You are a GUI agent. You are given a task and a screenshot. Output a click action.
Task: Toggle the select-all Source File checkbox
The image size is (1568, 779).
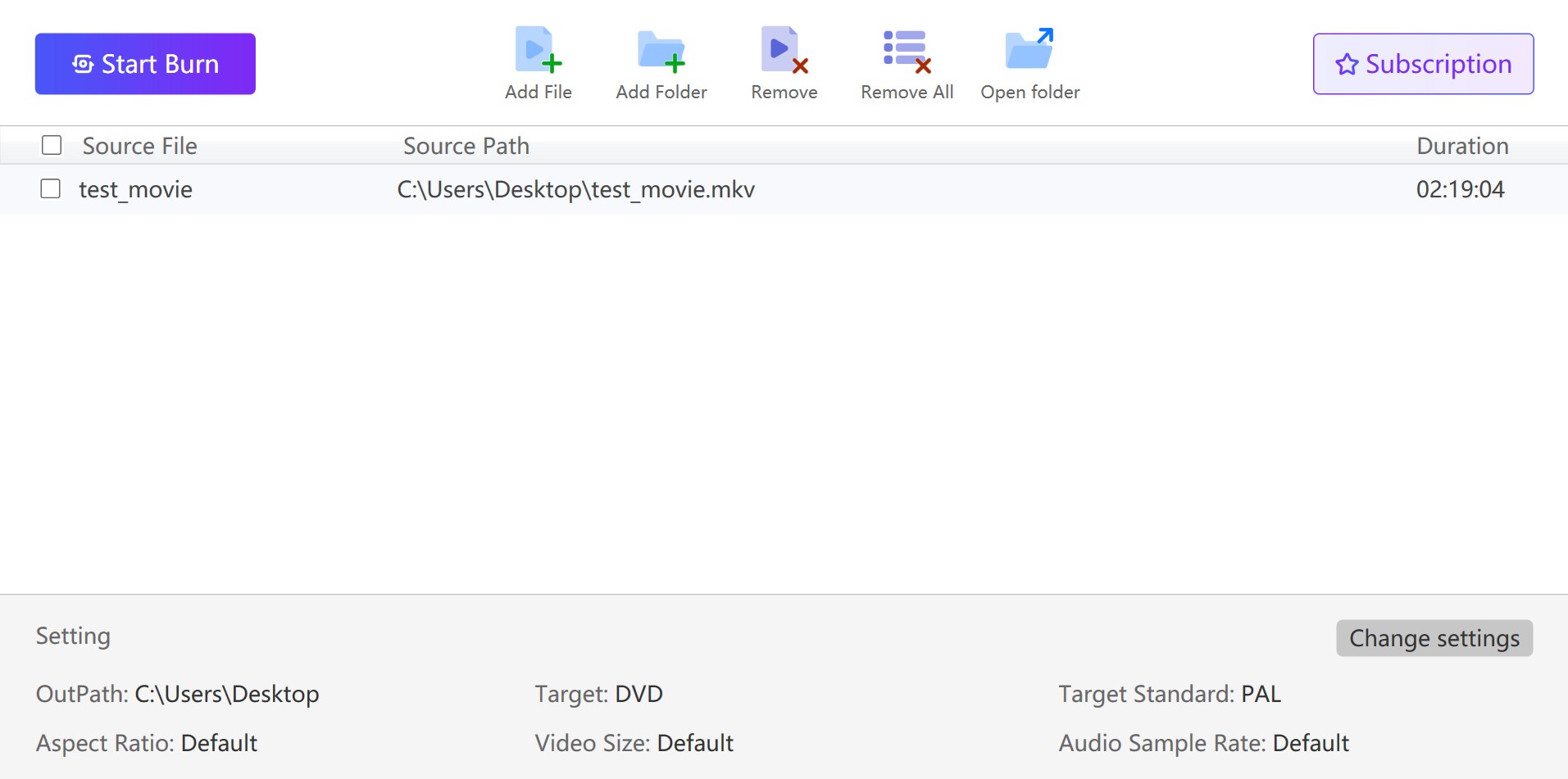[x=52, y=146]
